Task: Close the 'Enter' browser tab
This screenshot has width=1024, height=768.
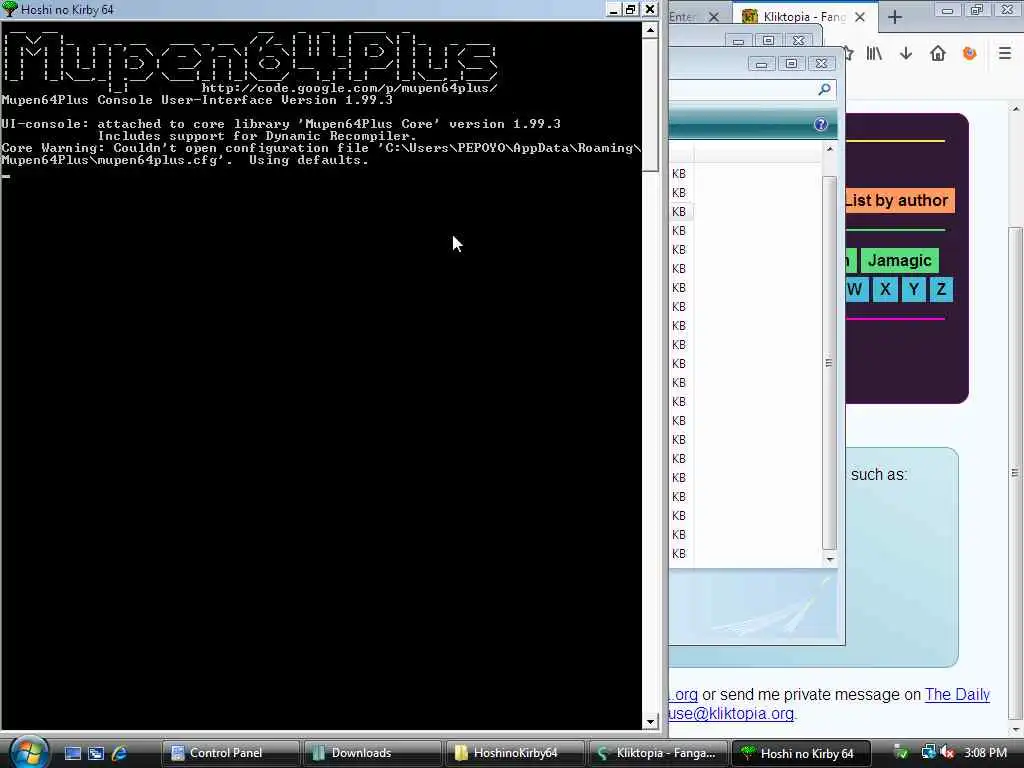Action: 714,17
